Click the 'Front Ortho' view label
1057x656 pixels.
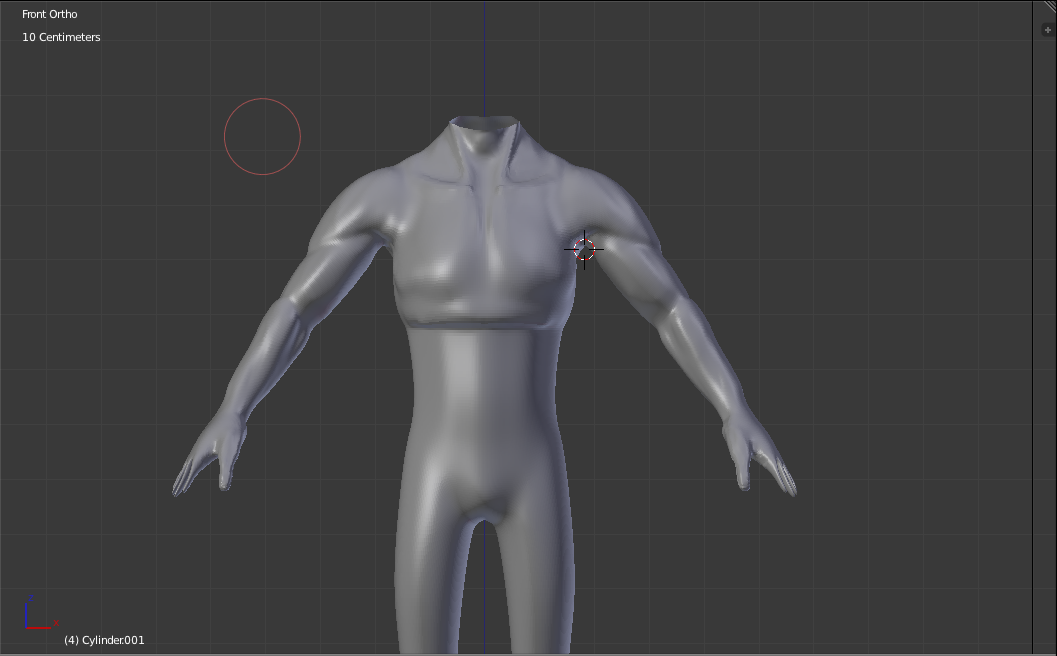(x=50, y=14)
